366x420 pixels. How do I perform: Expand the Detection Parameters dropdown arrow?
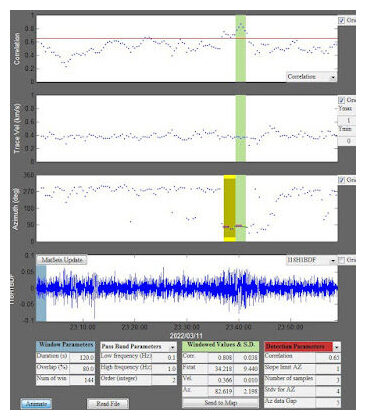point(337,347)
